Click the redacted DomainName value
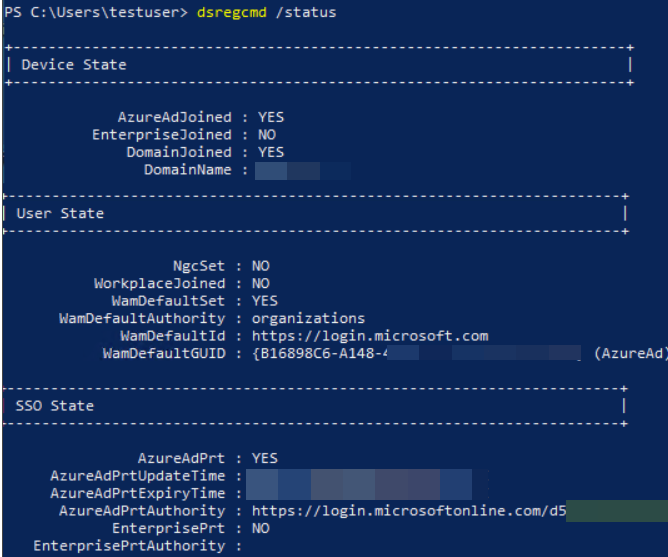This screenshot has width=668, height=557. tap(303, 170)
